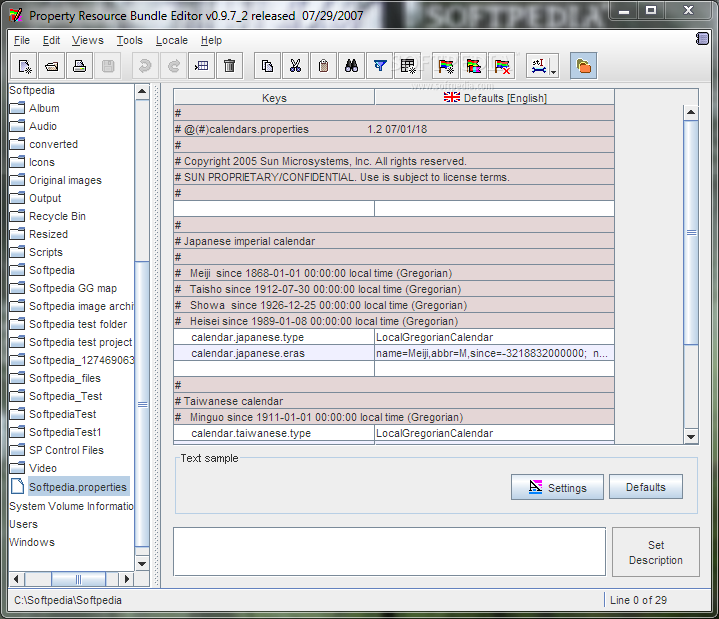Viewport: 719px width, 619px height.
Task: Select the Recycle Bin folder
Action: coord(57,216)
